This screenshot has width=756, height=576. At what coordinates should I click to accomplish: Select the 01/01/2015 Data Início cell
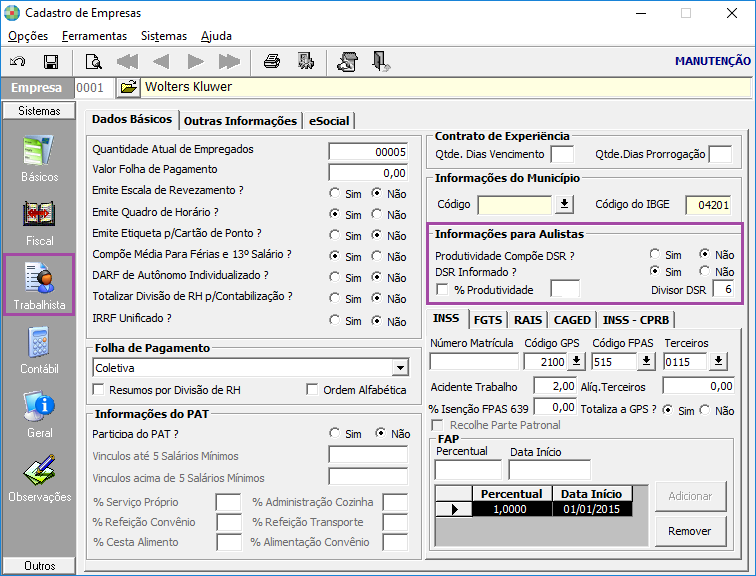pyautogui.click(x=592, y=509)
